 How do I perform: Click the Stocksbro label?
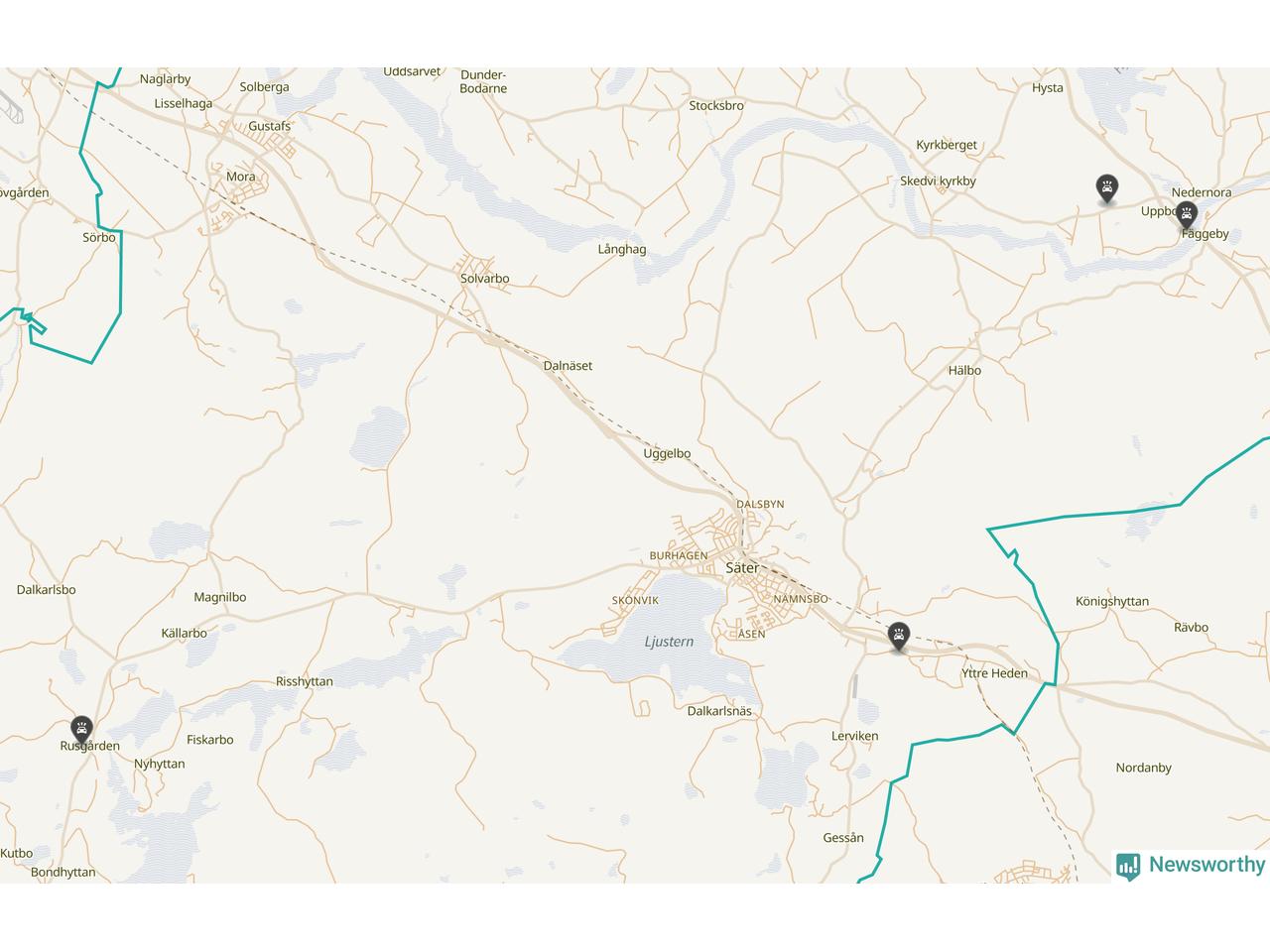[716, 106]
